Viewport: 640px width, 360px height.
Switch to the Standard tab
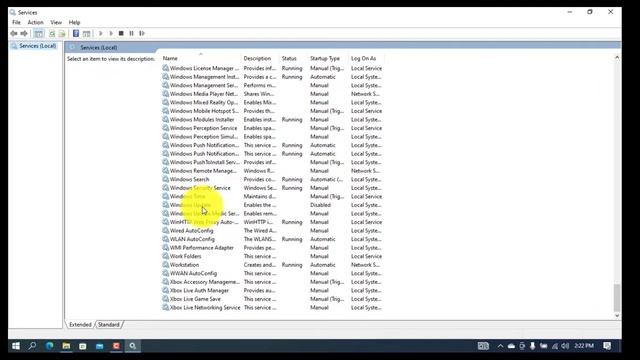coord(109,324)
